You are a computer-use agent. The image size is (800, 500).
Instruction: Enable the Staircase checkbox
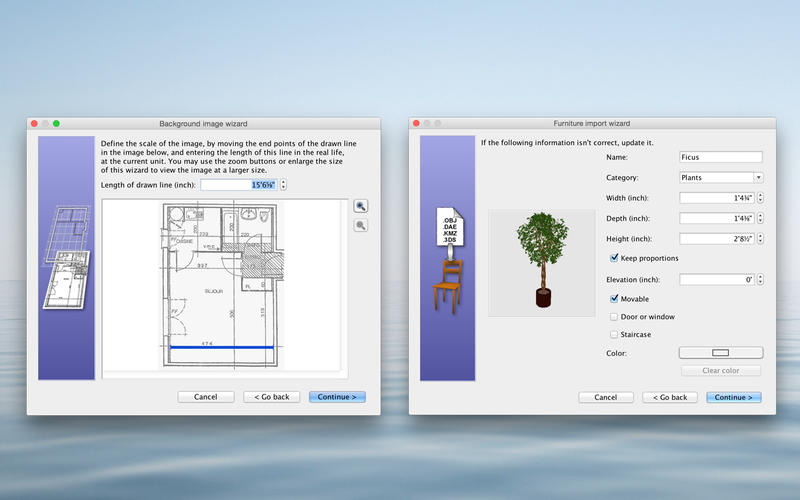click(613, 334)
